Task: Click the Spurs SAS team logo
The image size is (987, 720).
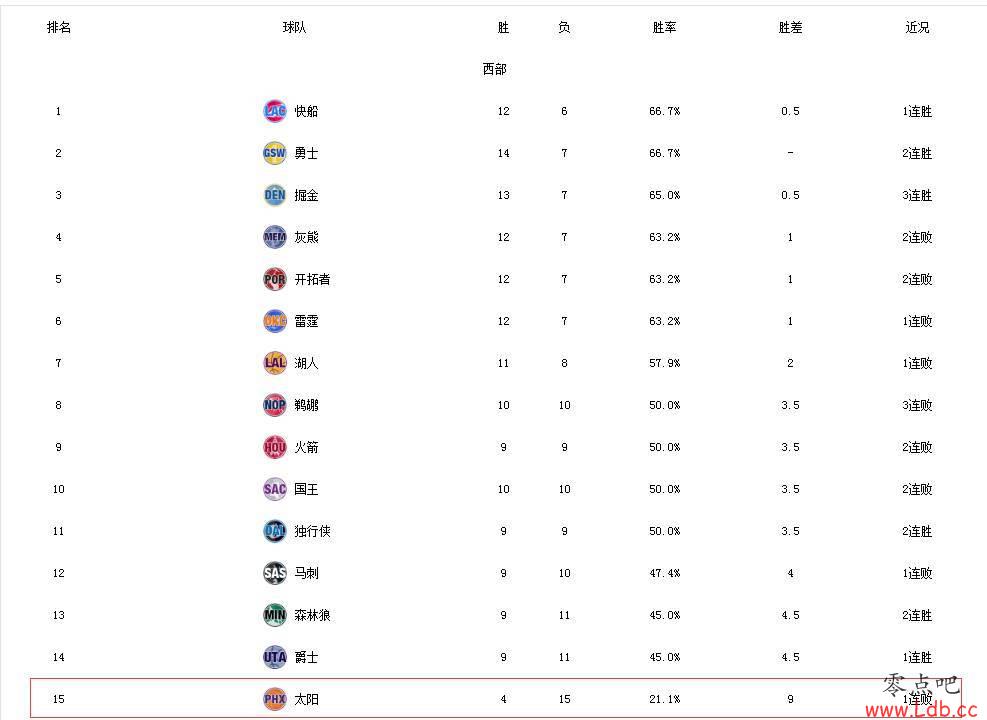Action: coord(274,573)
